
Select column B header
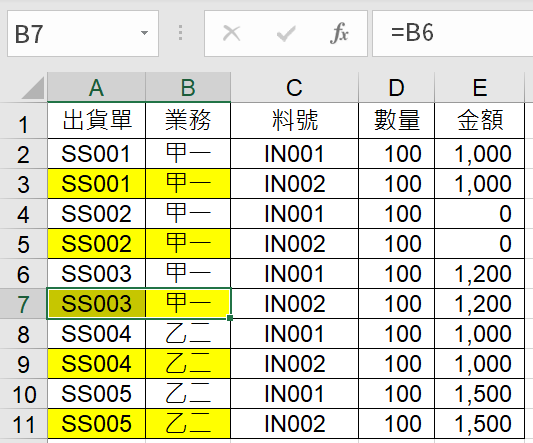188,87
